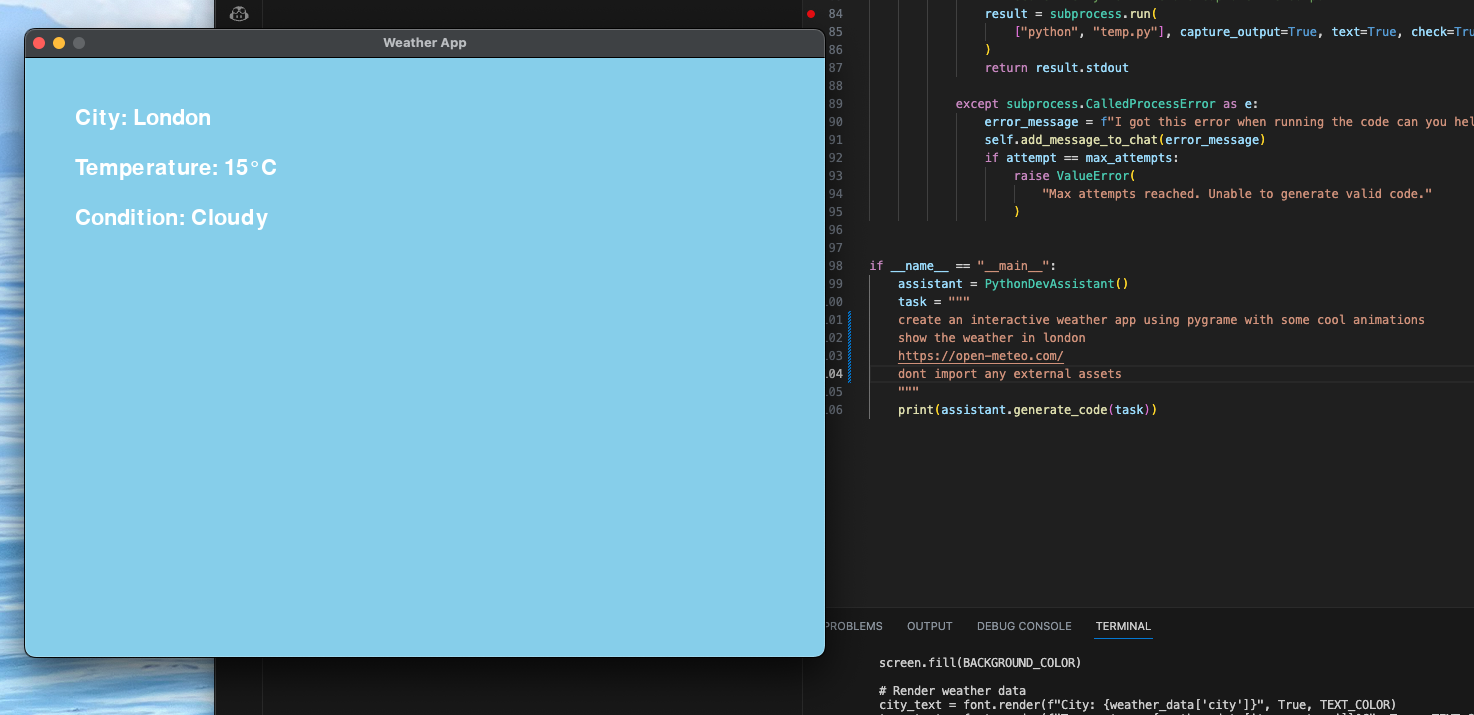Minimize the Weather App with yellow button

tap(59, 43)
